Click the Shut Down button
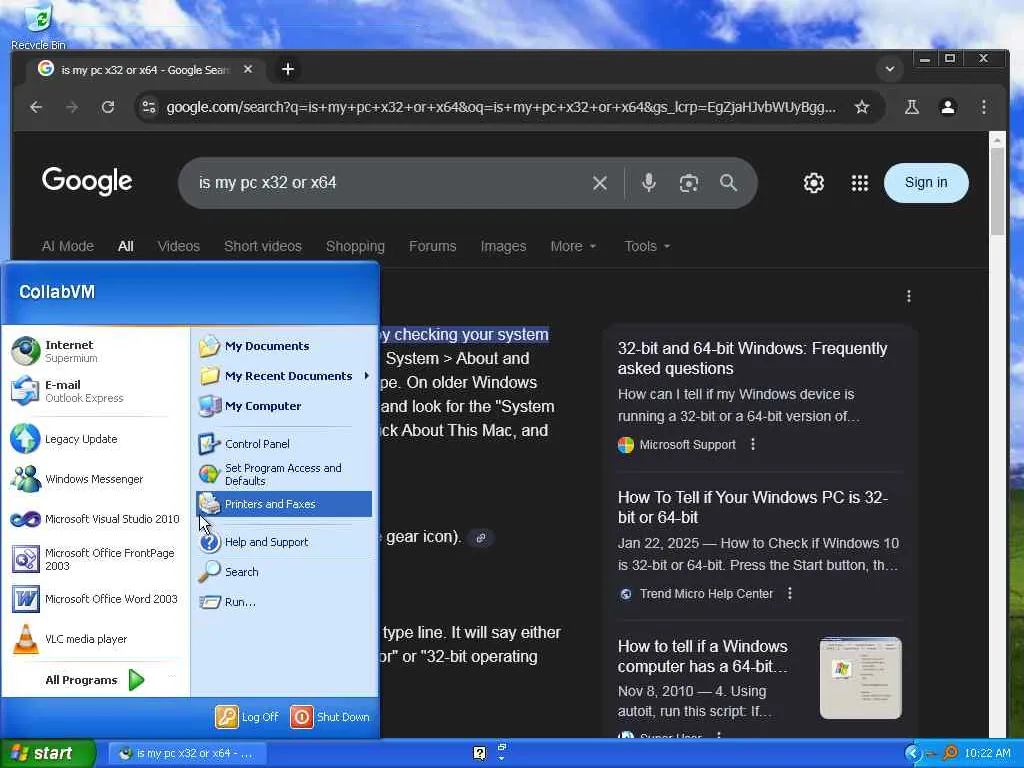Viewport: 1024px width, 768px height. (330, 716)
